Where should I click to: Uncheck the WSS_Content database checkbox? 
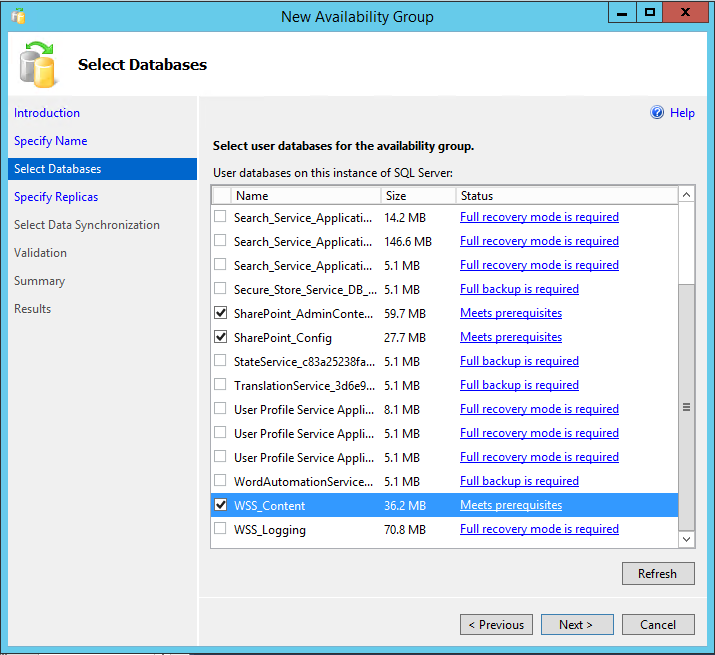(x=220, y=505)
